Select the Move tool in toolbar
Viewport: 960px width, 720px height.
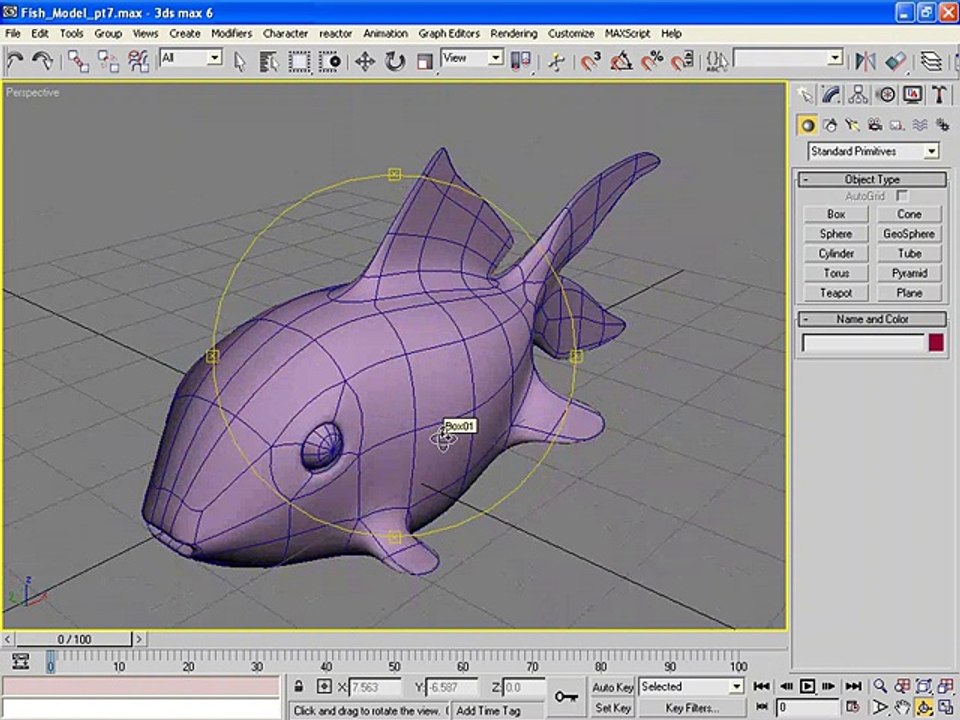(365, 61)
